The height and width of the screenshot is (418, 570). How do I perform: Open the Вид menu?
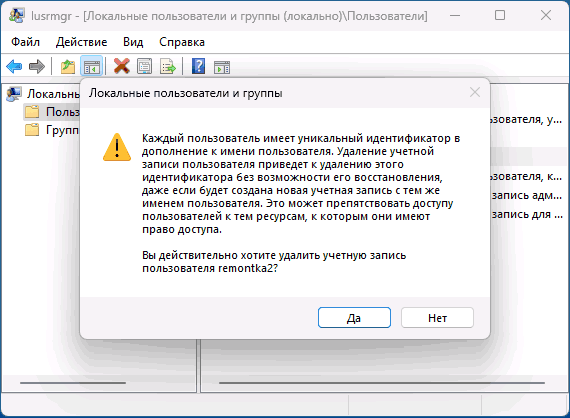click(x=133, y=42)
